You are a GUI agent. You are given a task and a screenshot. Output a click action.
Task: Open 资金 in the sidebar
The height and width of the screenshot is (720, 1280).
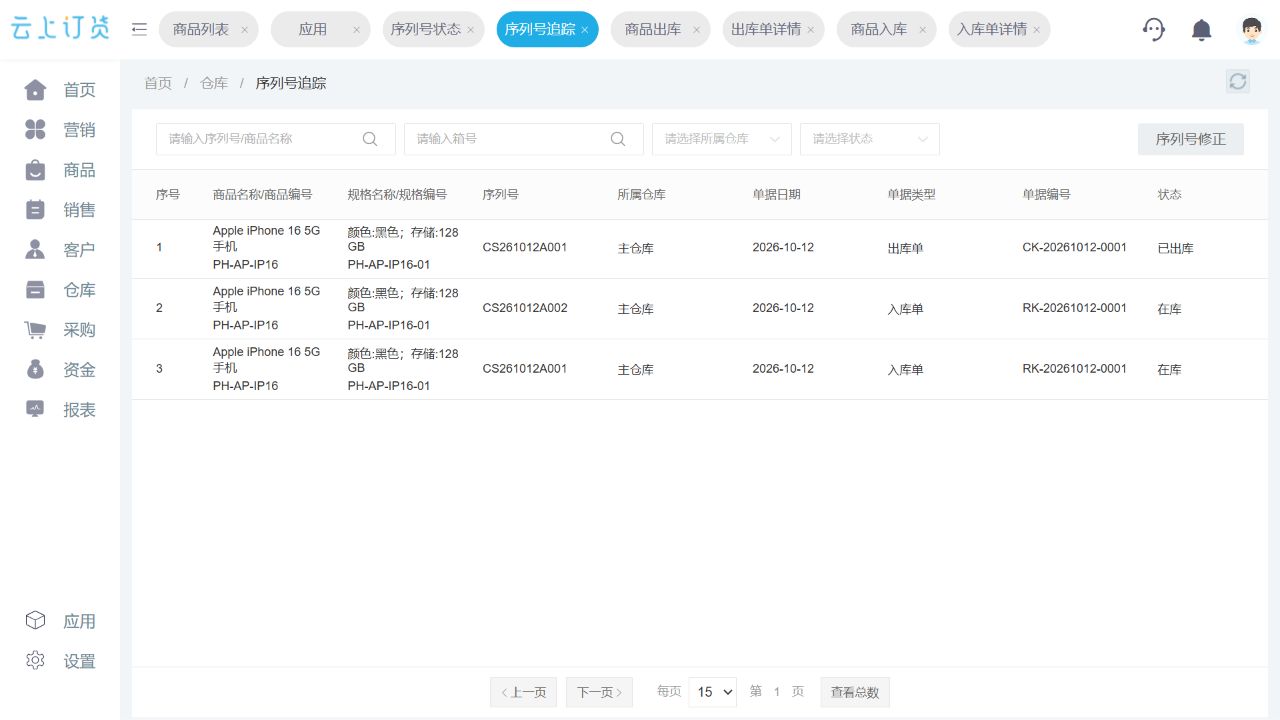[60, 370]
